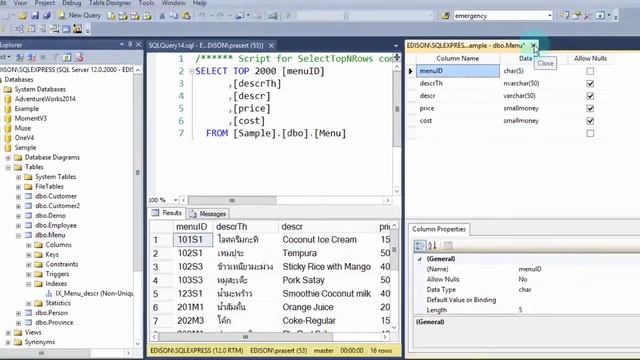640x360 pixels.
Task: Pin the Object Explorer panel
Action: pyautogui.click(x=130, y=44)
